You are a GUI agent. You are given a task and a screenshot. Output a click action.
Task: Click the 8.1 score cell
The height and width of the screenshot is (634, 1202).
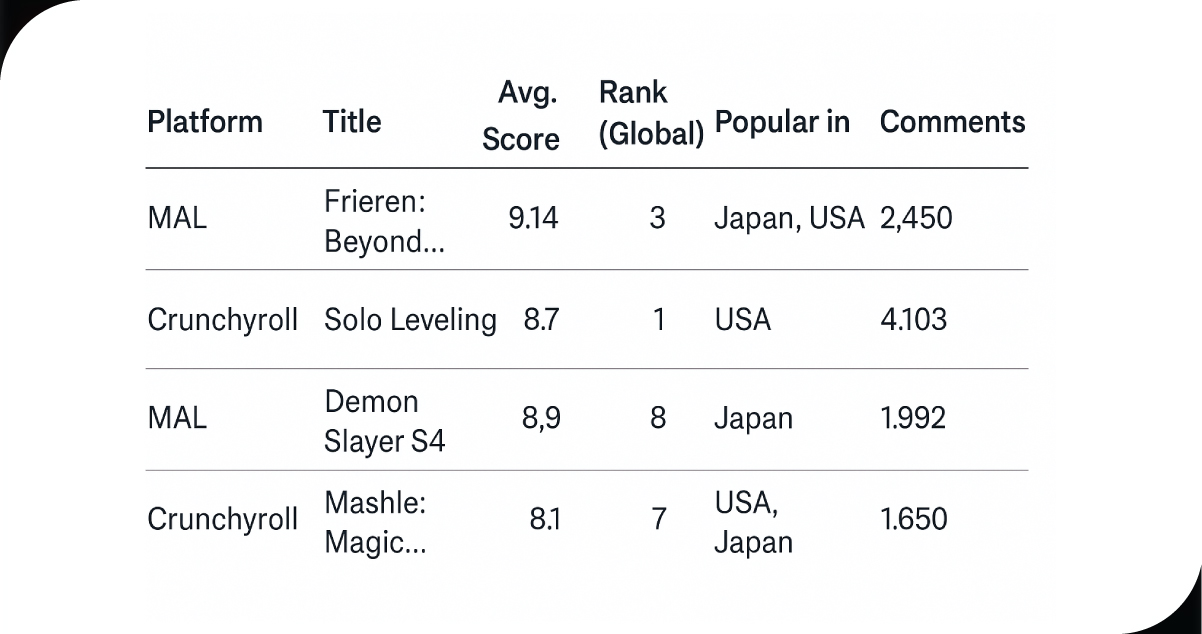click(544, 520)
